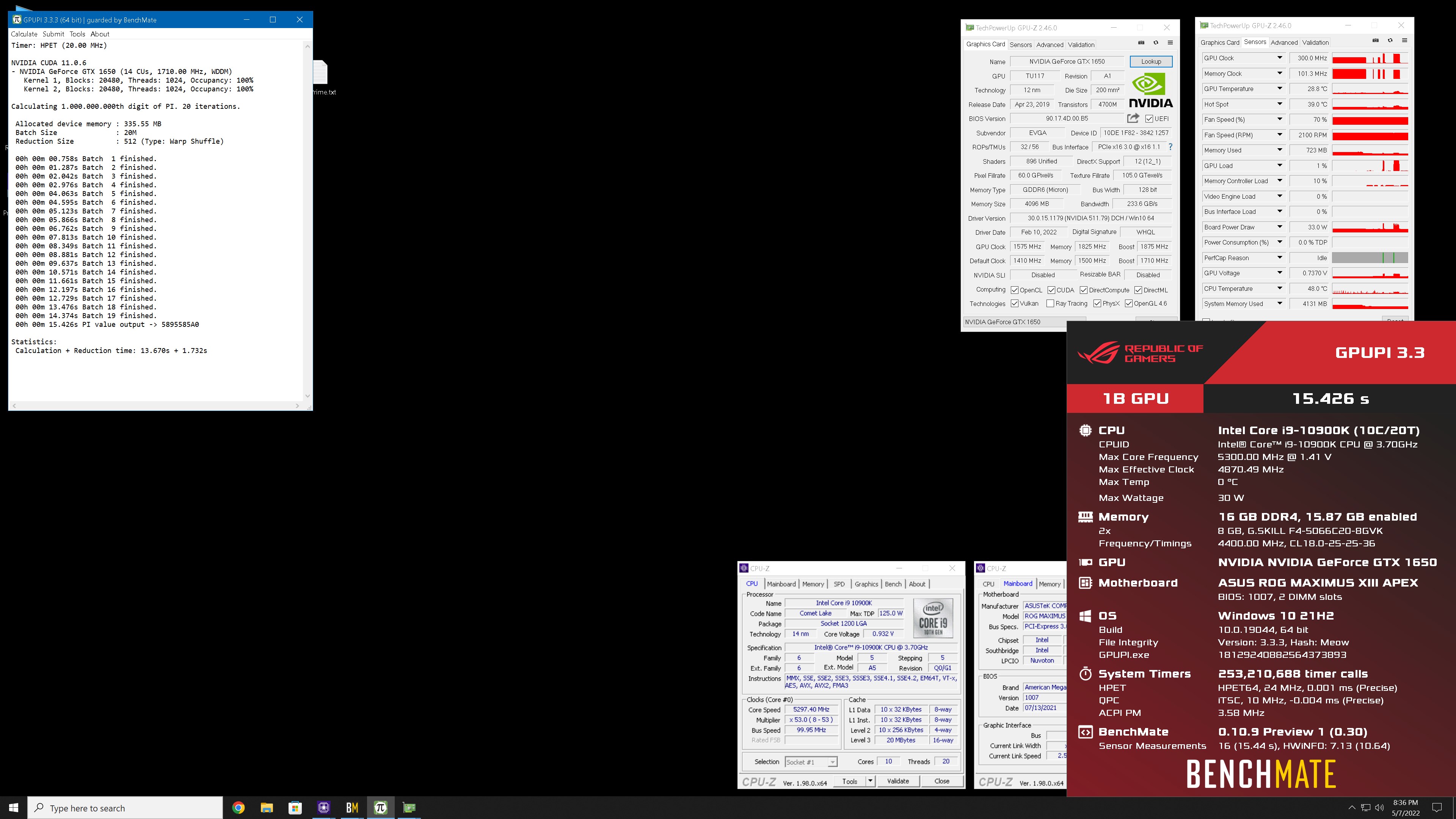Open the Windows Start menu

(x=14, y=808)
